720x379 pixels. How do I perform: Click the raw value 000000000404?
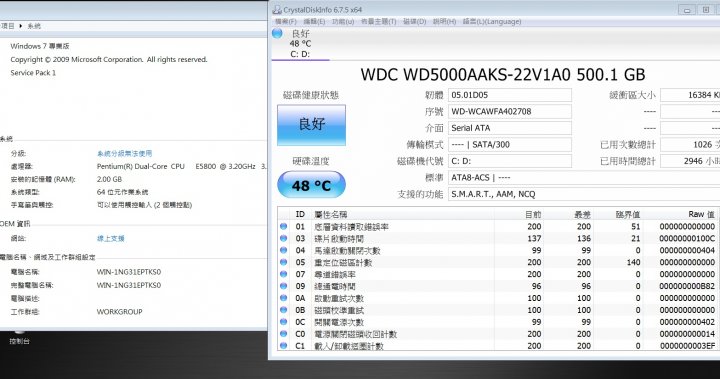pos(687,250)
